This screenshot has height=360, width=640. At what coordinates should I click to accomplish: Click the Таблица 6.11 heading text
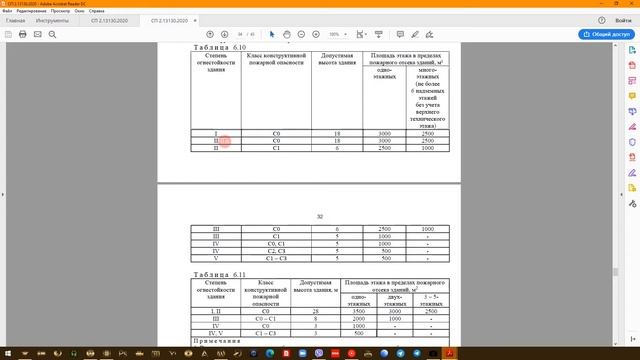point(220,275)
